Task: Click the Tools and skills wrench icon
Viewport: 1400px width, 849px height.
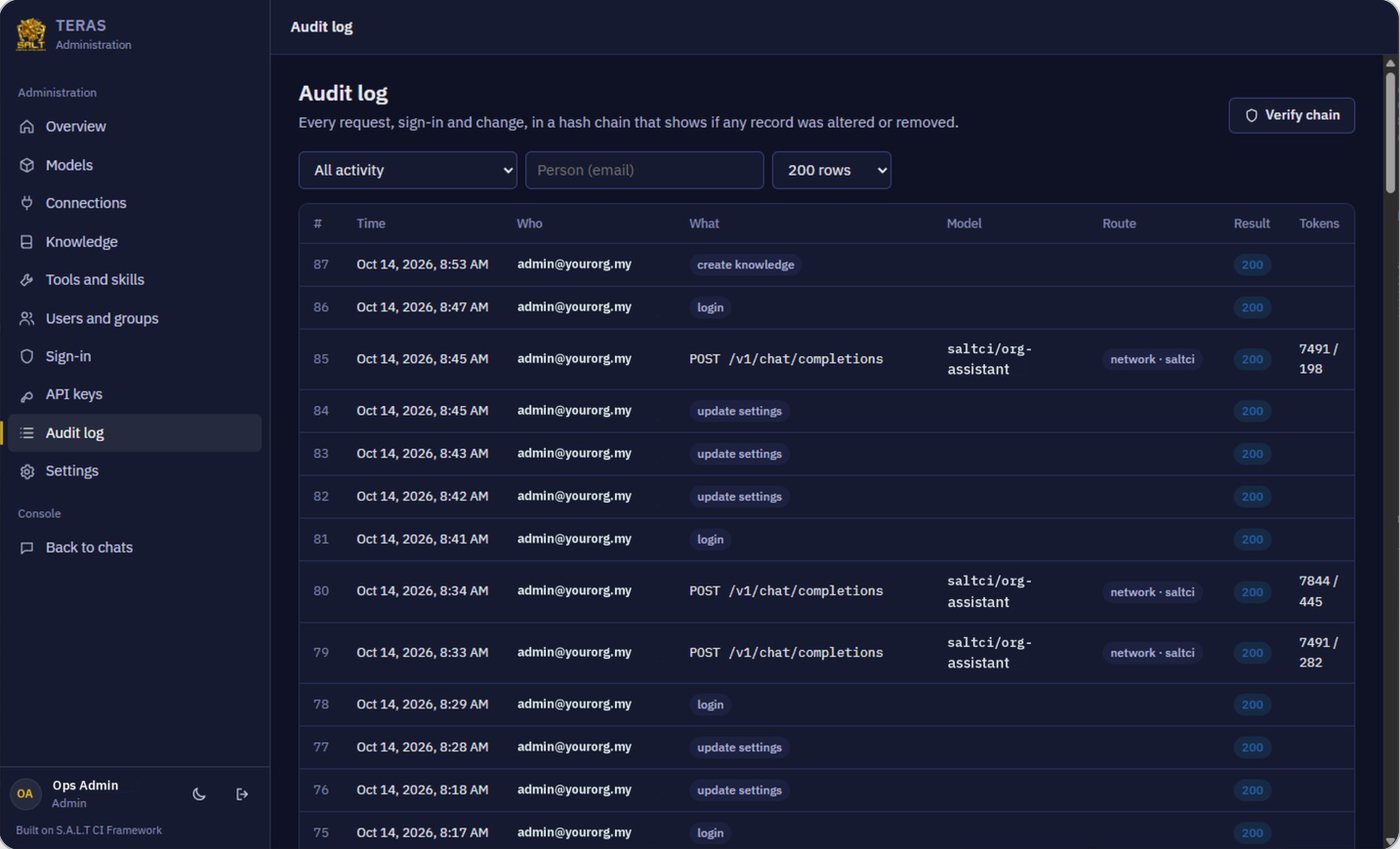Action: [x=27, y=280]
